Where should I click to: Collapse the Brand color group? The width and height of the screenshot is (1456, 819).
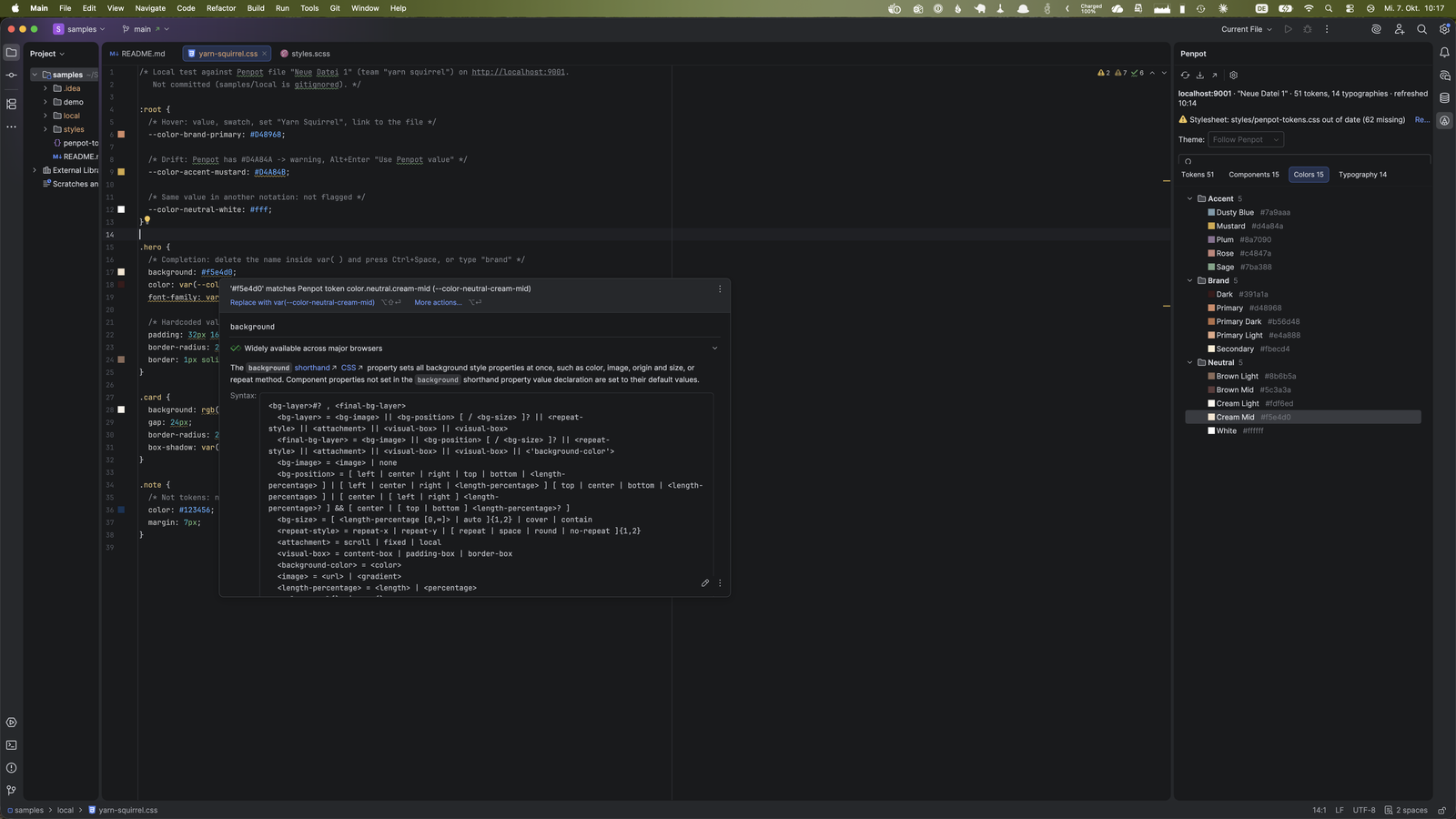(1189, 280)
